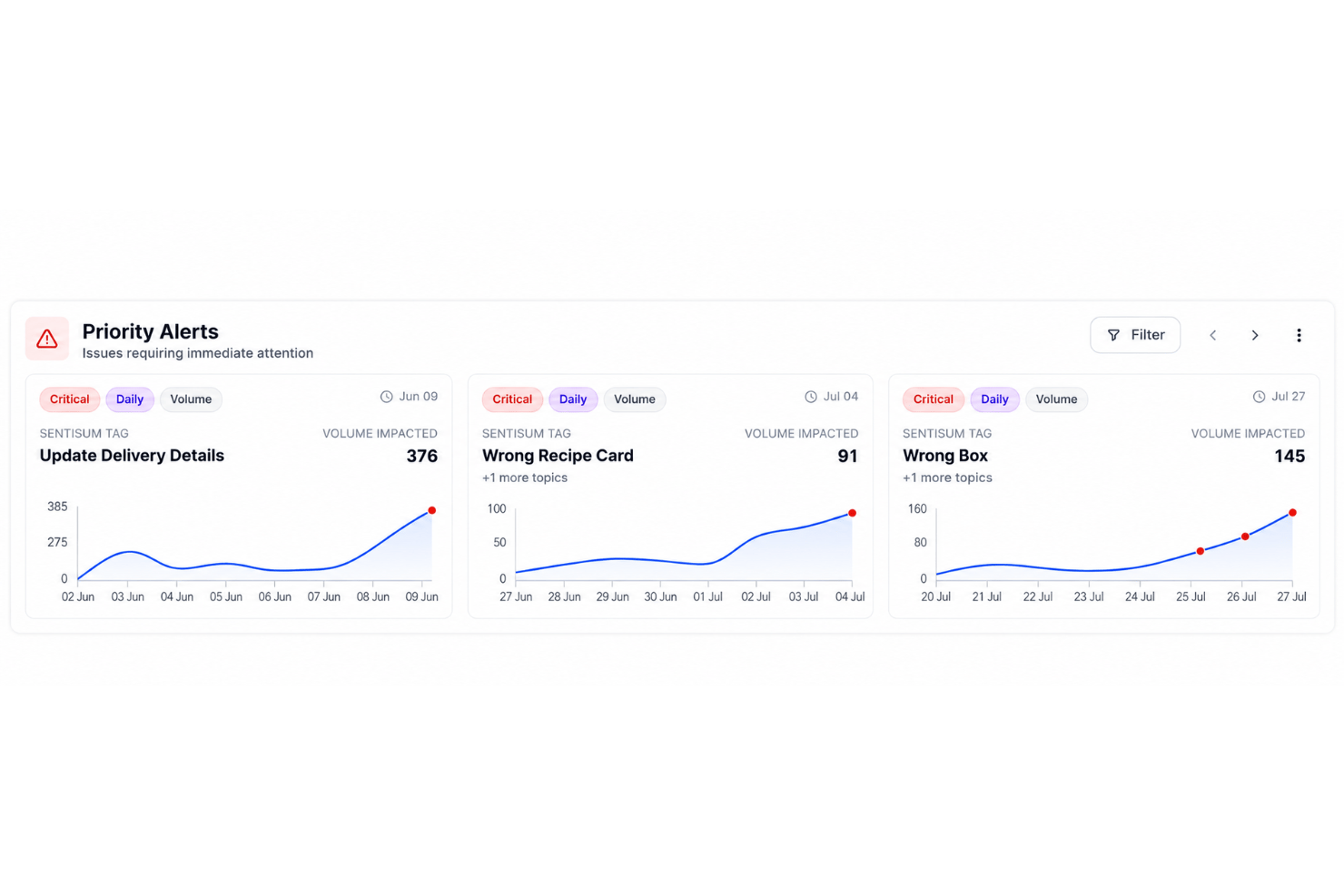Click 23 Jul axis label

[1089, 596]
